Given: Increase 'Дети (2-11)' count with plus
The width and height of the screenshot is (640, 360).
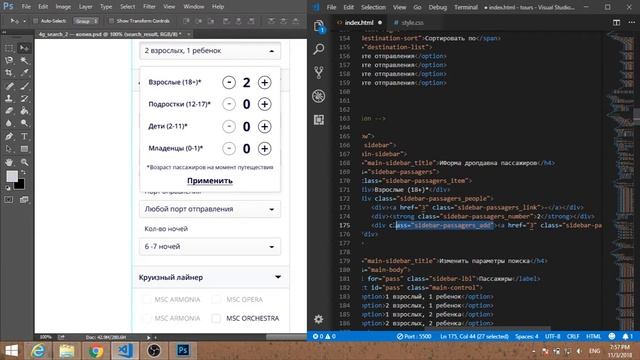Looking at the screenshot, I should pos(264,127).
